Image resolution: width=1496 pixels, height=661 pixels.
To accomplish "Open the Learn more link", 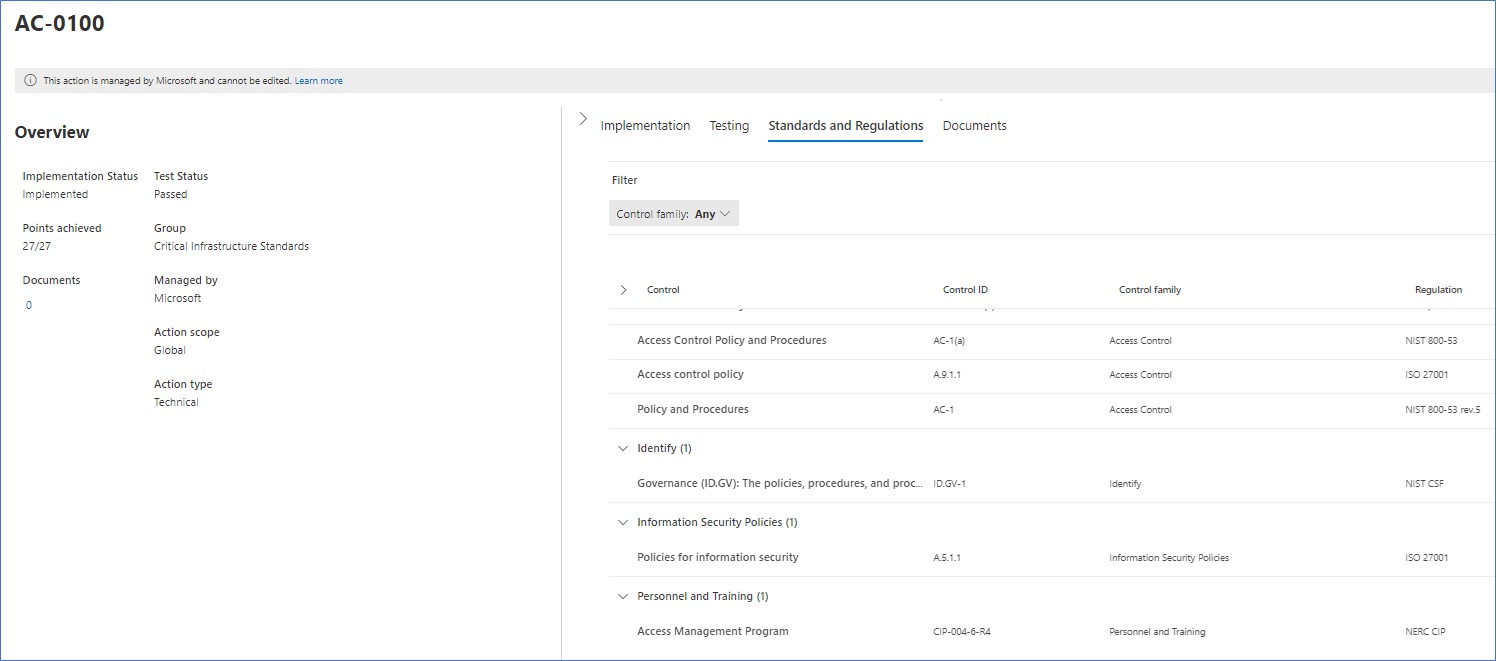I will coord(318,80).
